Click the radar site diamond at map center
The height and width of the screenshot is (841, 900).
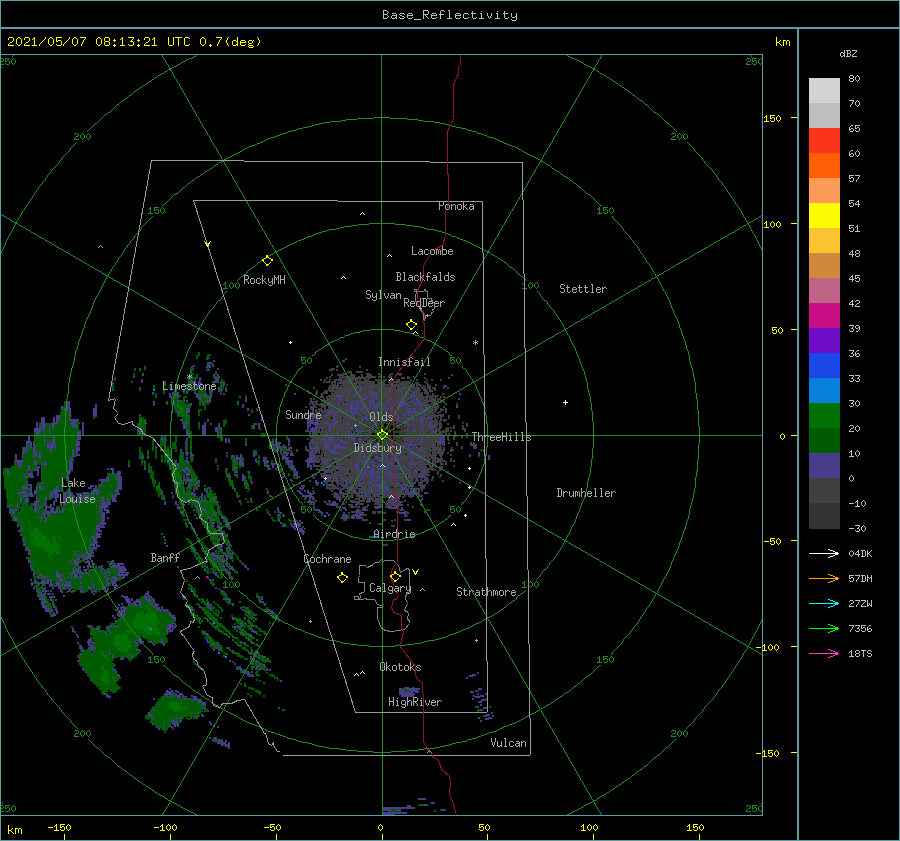pos(382,435)
